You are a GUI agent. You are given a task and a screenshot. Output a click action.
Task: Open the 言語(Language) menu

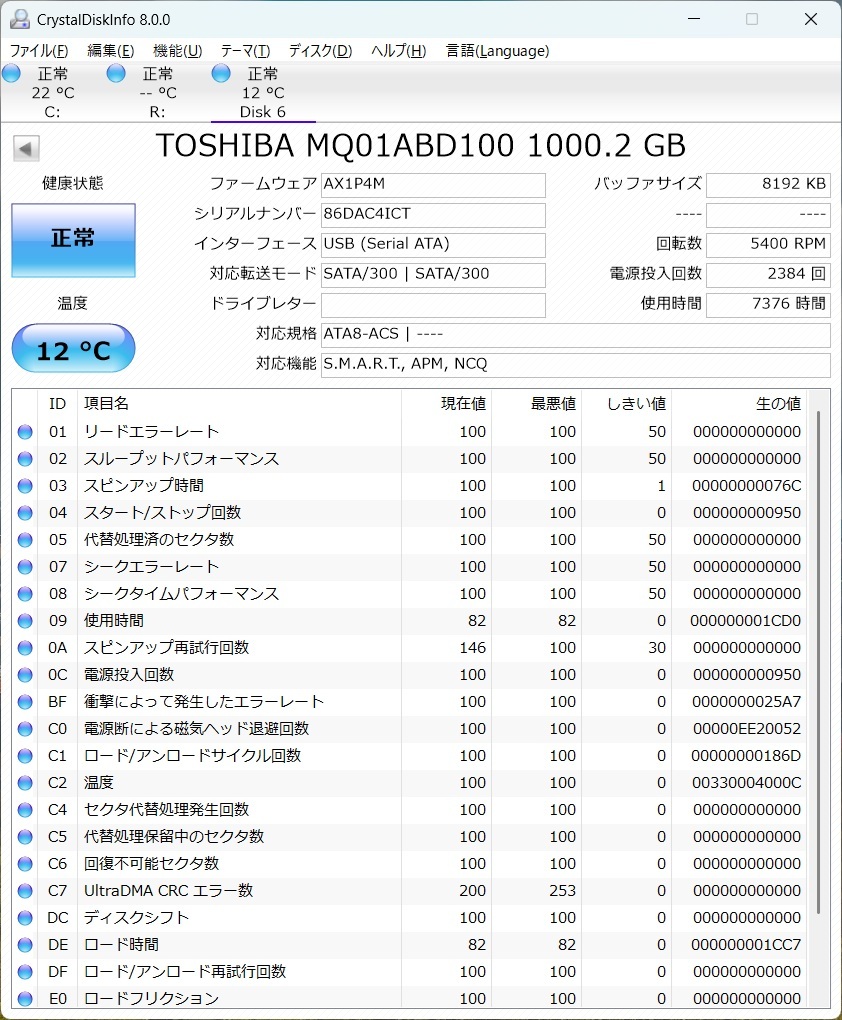[x=497, y=51]
